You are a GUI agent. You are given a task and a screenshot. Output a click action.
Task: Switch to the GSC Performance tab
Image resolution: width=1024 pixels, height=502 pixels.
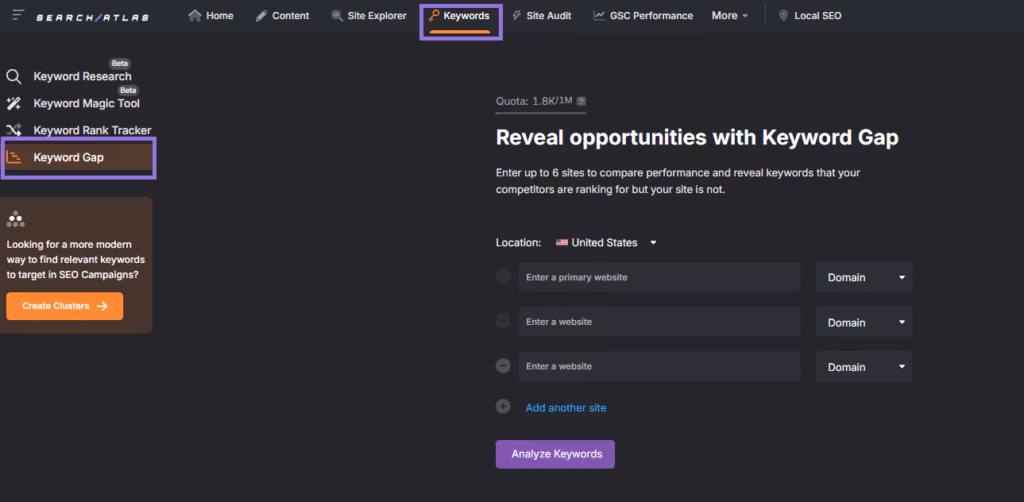pyautogui.click(x=642, y=16)
